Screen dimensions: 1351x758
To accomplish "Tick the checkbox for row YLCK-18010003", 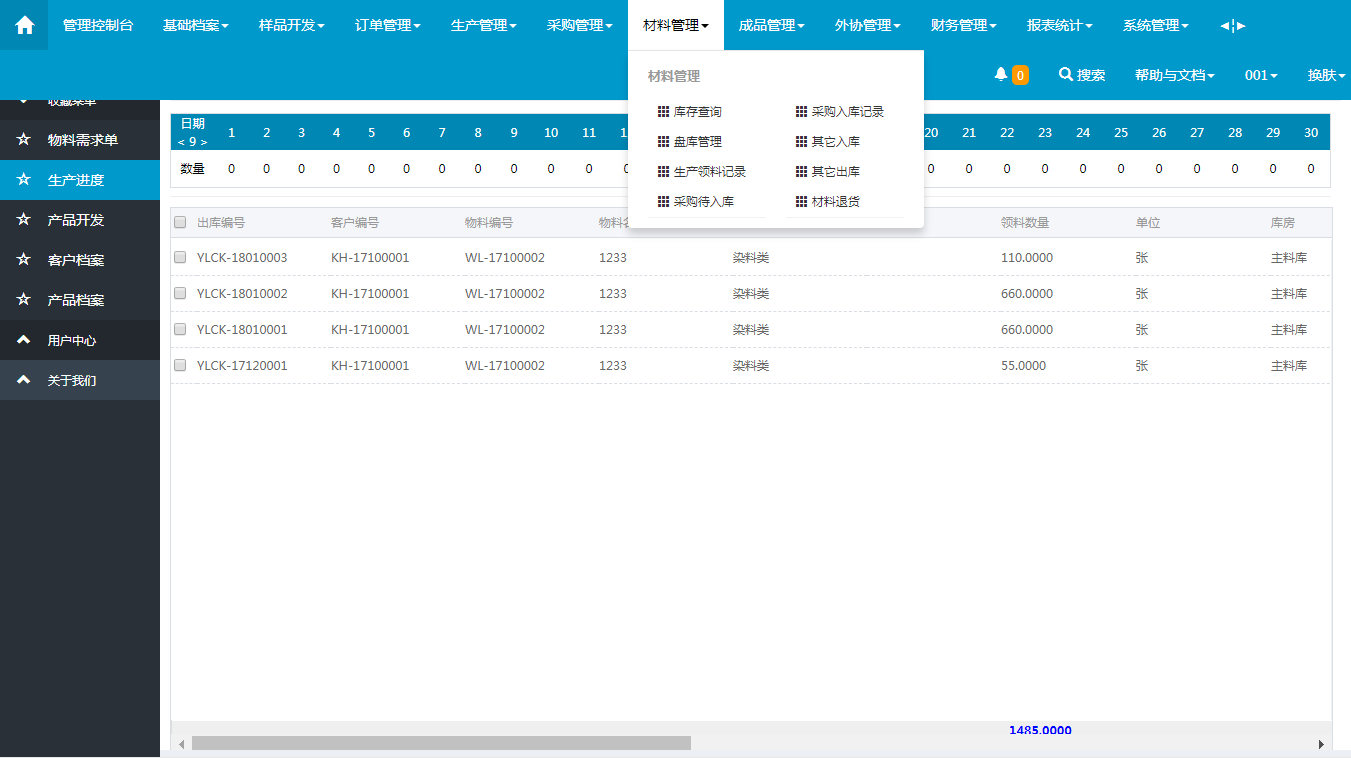I will pyautogui.click(x=180, y=257).
